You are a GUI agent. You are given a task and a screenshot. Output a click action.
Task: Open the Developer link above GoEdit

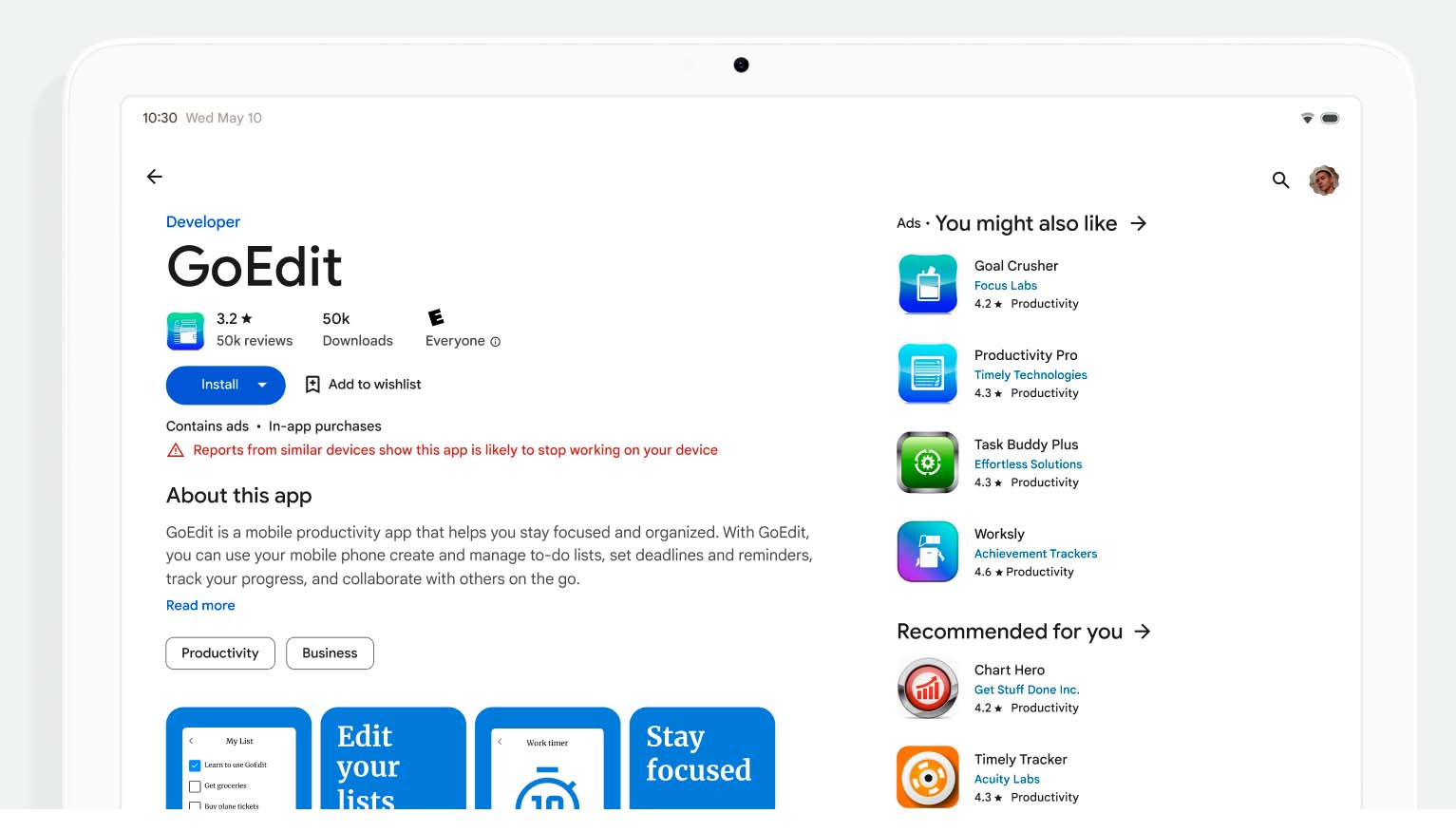(203, 222)
